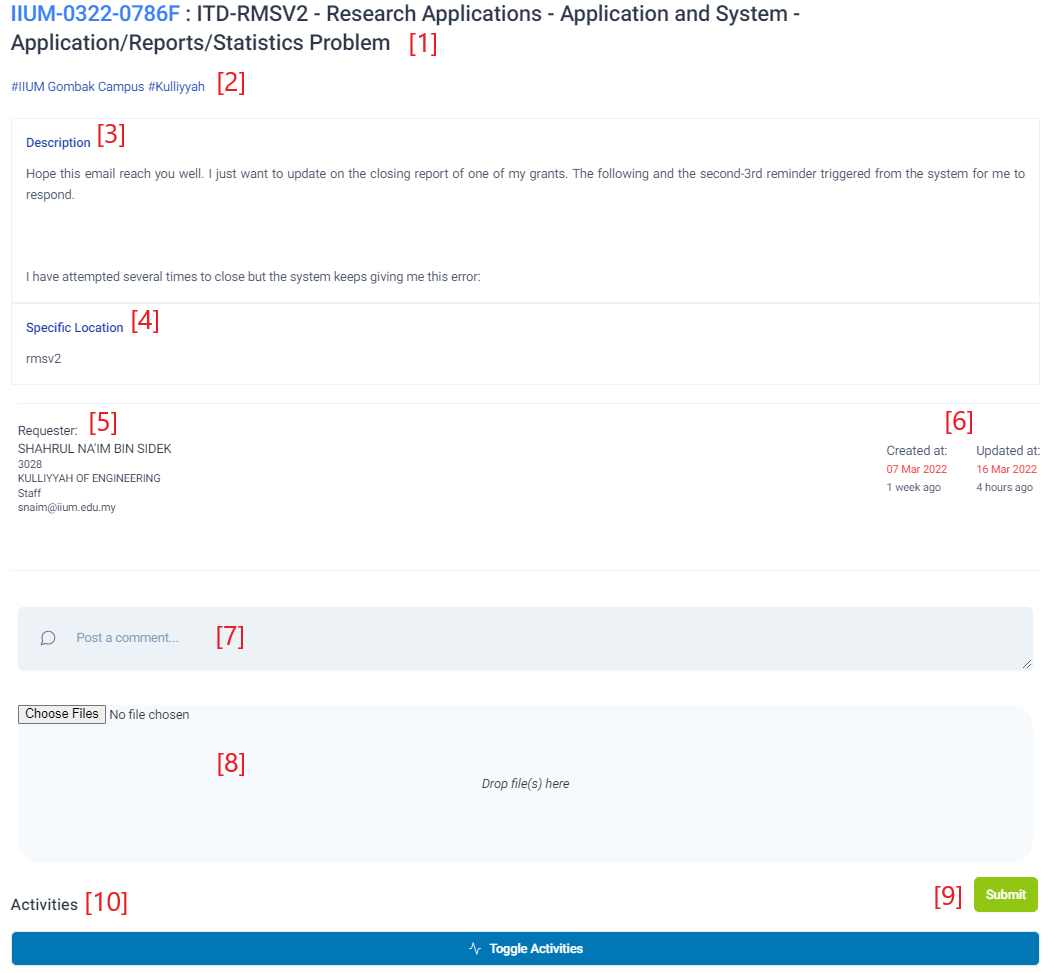Click the comment speech bubble icon
This screenshot has height=973, width=1058.
(48, 638)
